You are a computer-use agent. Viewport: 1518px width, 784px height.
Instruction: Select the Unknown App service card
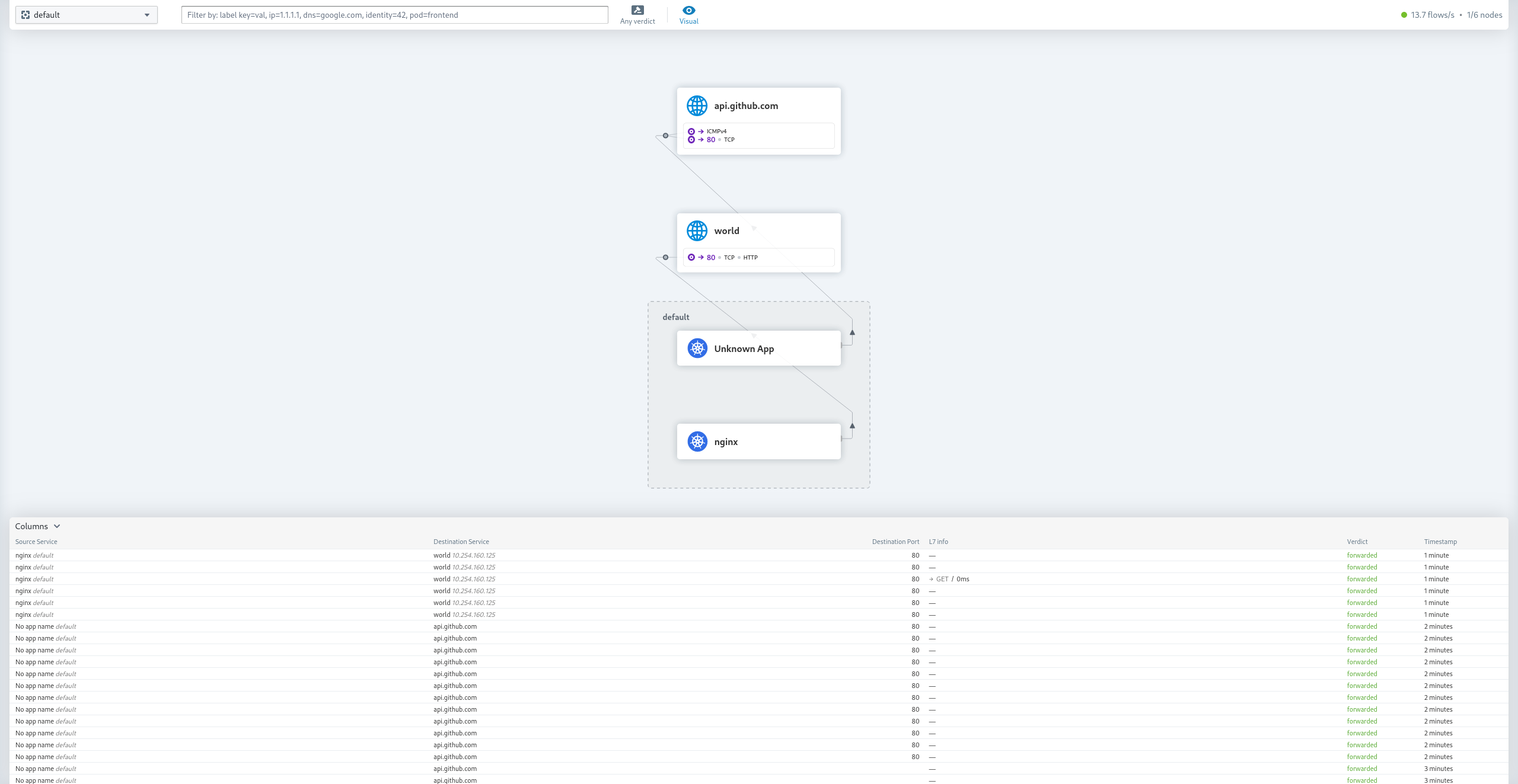[x=758, y=348]
